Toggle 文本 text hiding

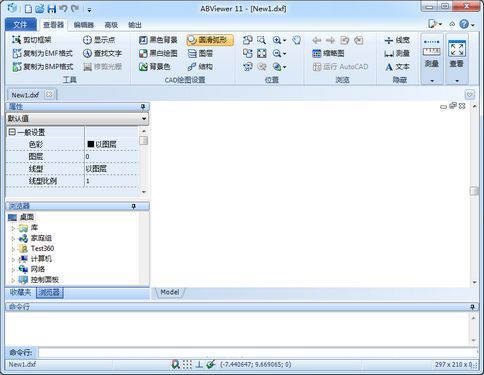[397, 67]
